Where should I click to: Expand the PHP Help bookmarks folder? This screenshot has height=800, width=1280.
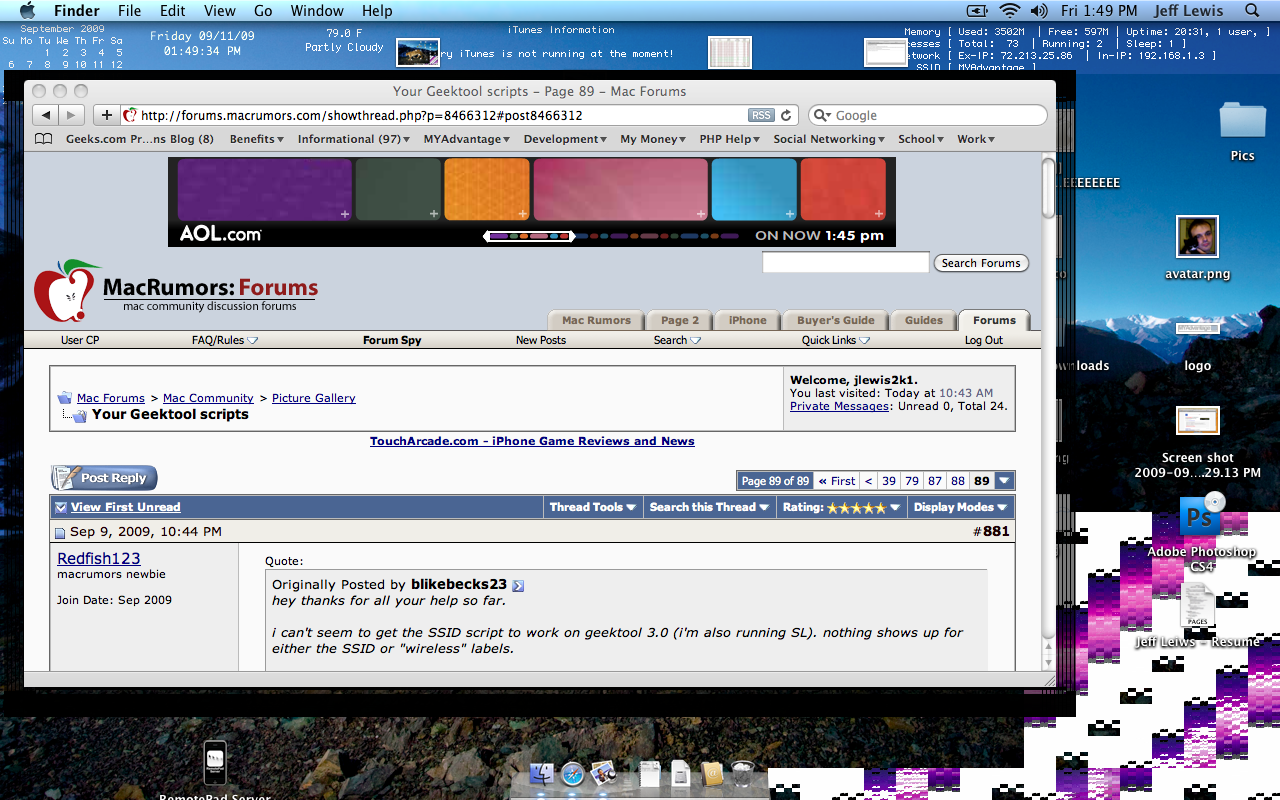[730, 139]
